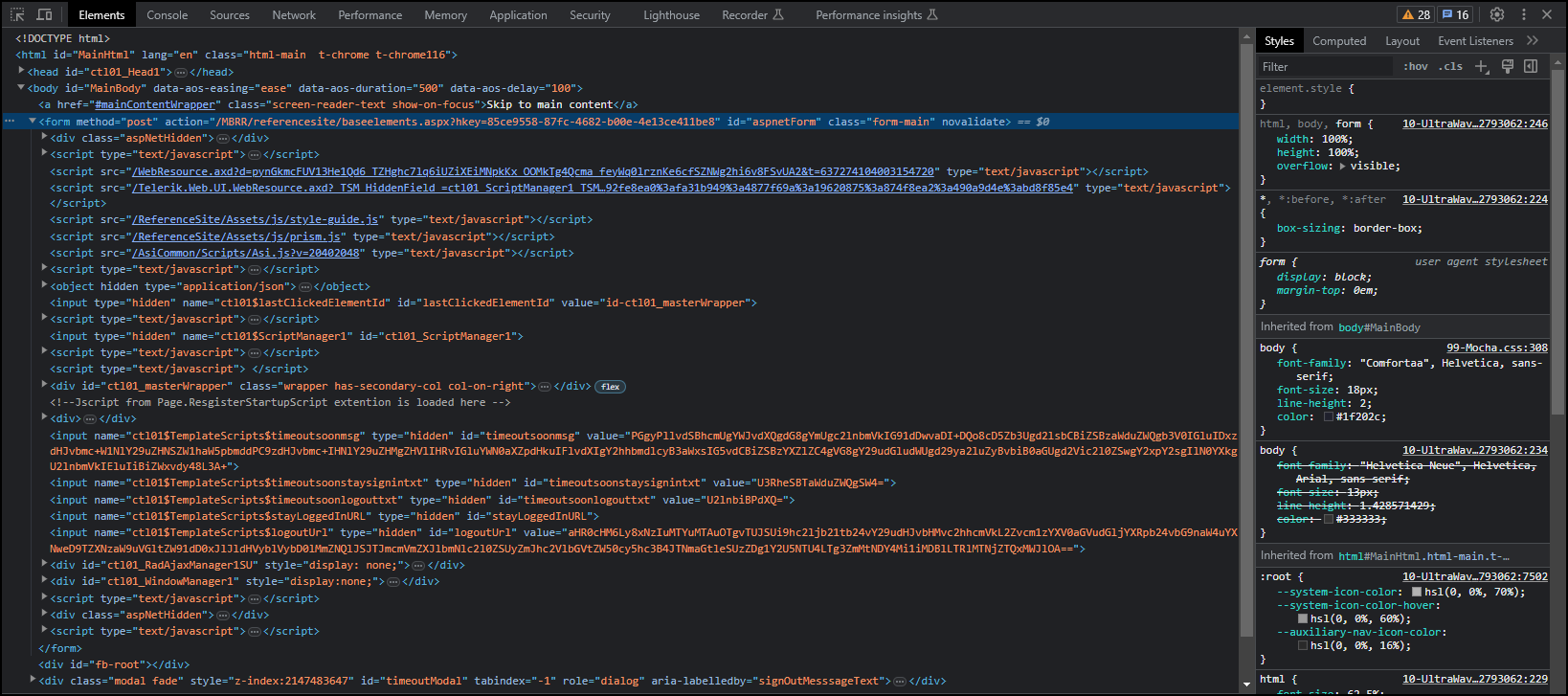
Task: Click the struck-through #333333 color swatch
Action: pyautogui.click(x=1329, y=519)
